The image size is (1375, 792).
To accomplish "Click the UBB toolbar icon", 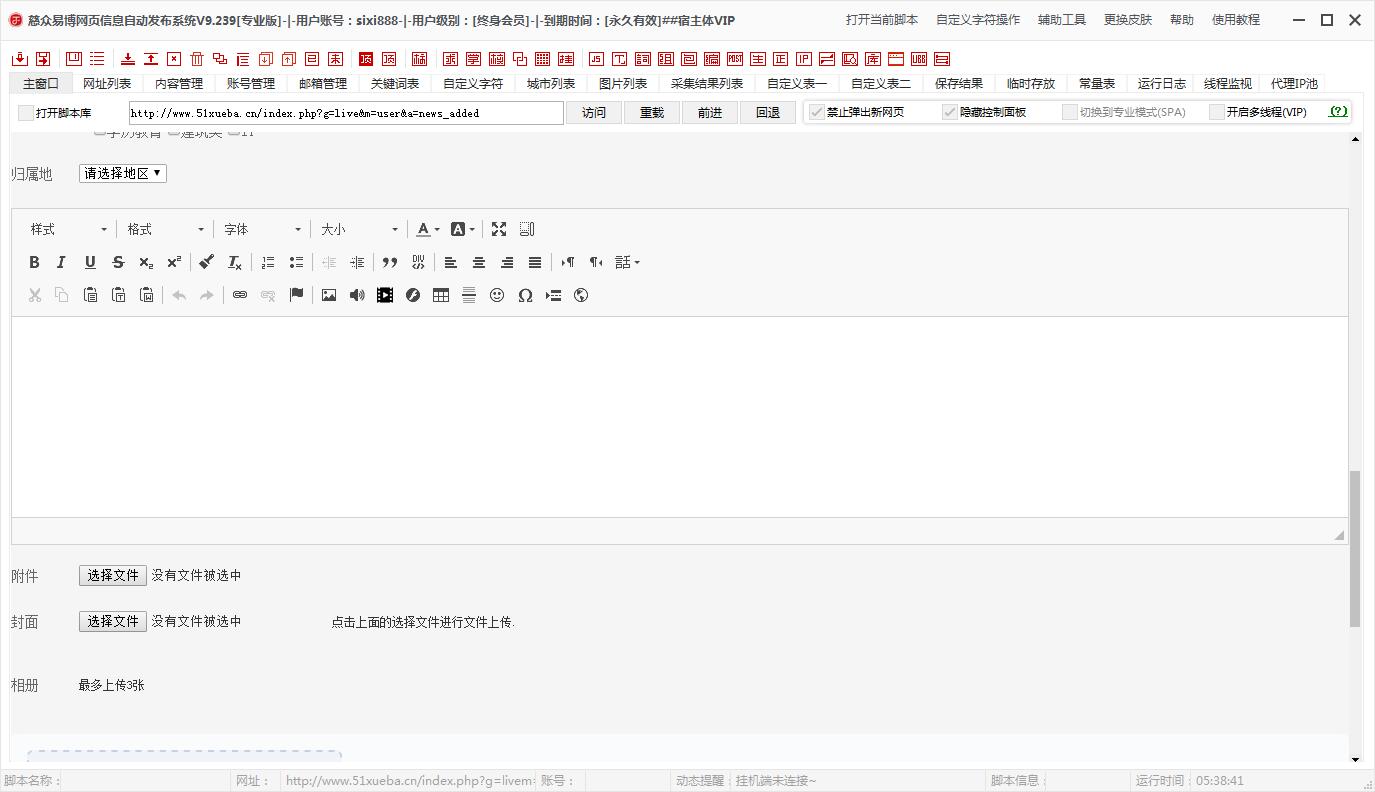I will 919,59.
